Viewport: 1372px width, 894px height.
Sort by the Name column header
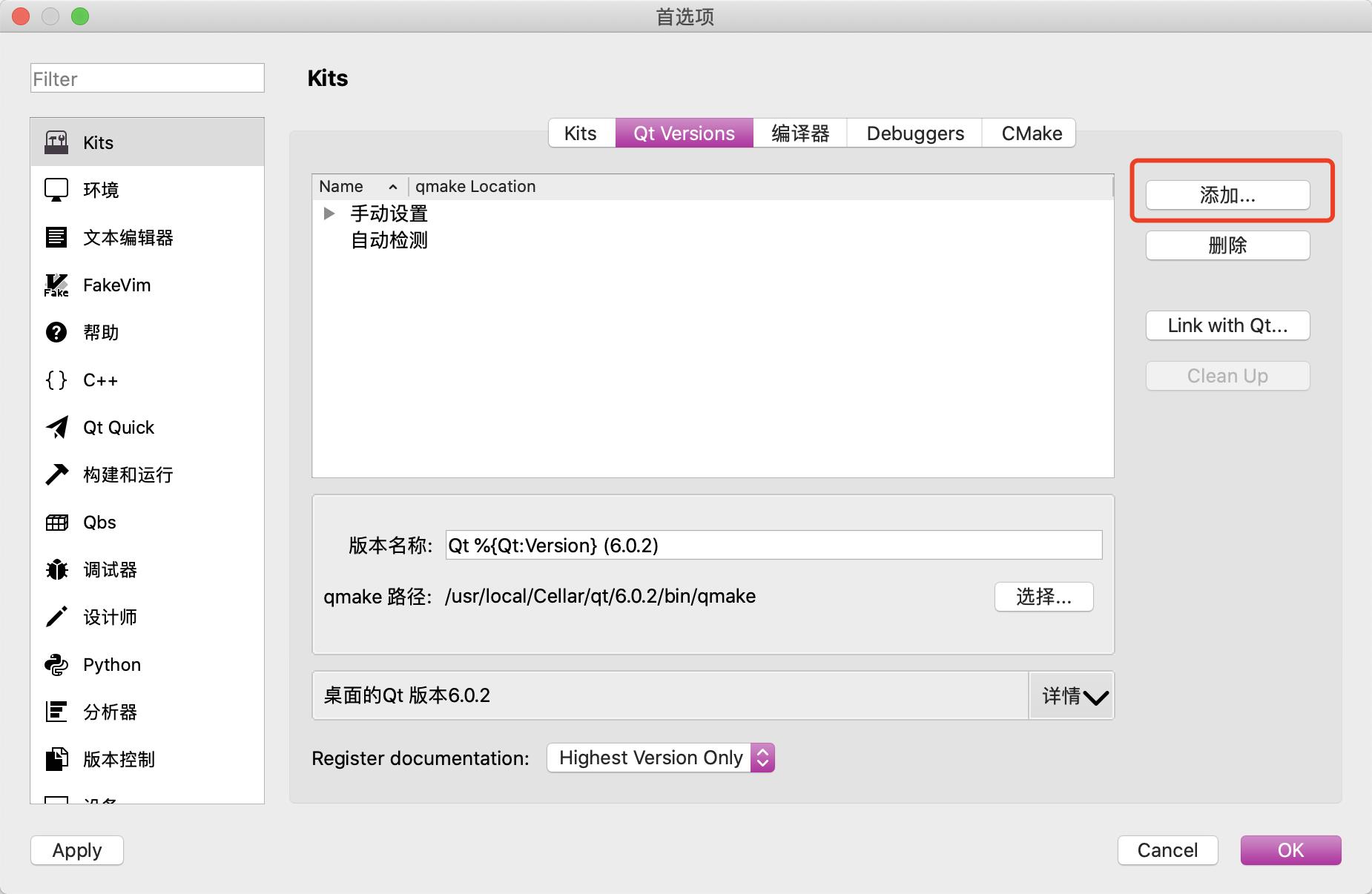tap(360, 186)
